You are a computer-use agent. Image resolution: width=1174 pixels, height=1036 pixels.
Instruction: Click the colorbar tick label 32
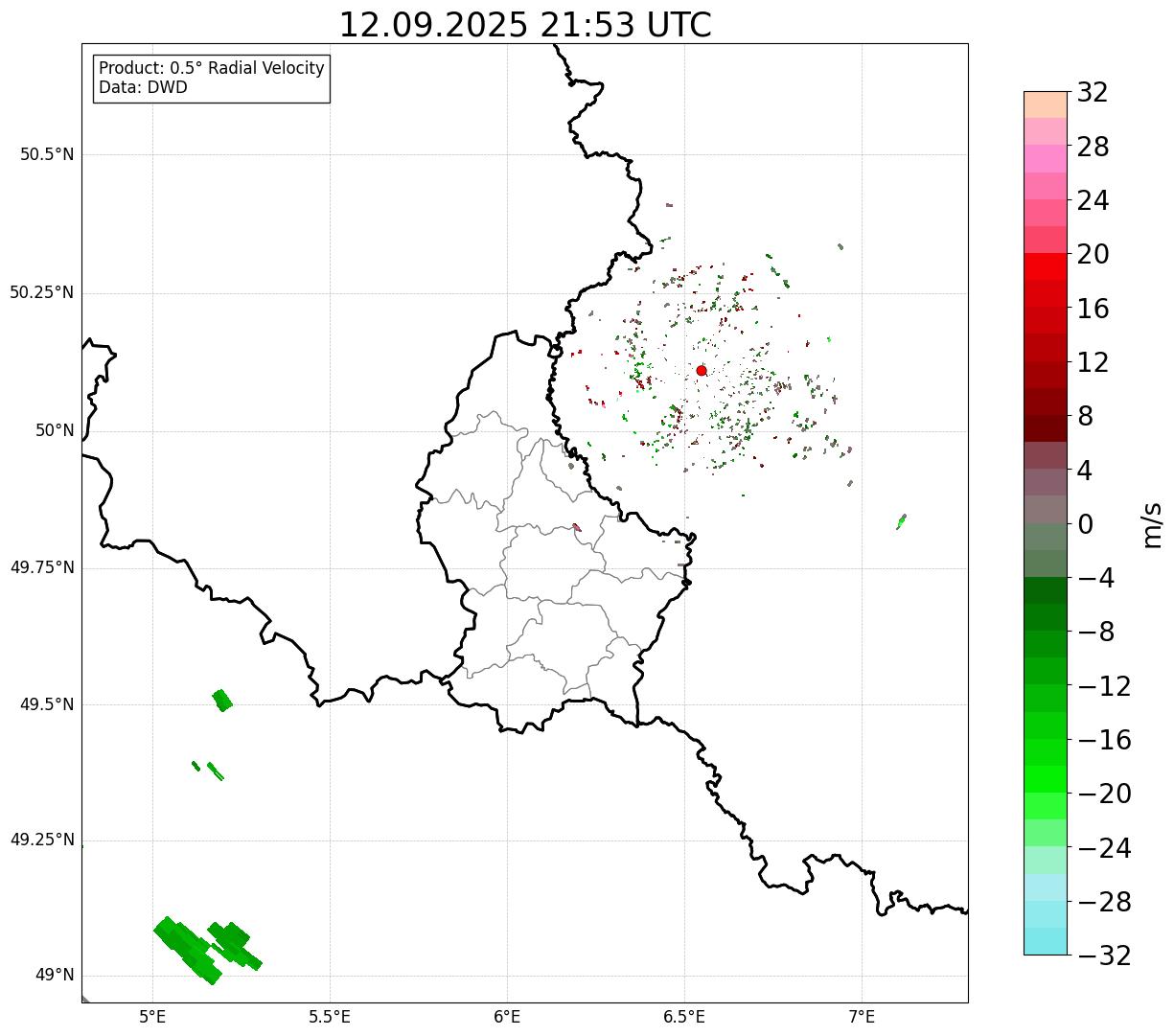pyautogui.click(x=1093, y=93)
